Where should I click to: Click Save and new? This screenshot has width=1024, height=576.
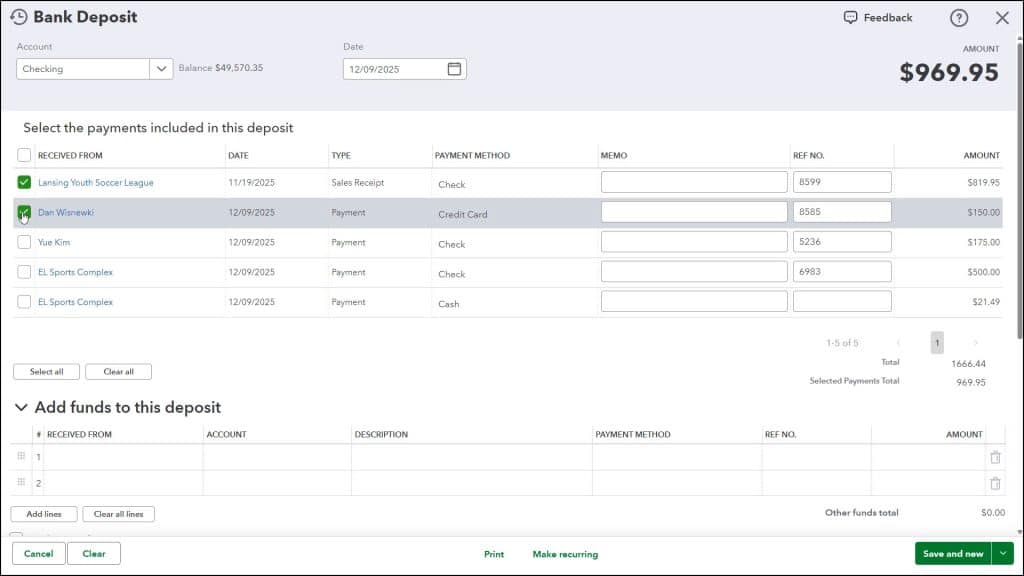point(951,553)
